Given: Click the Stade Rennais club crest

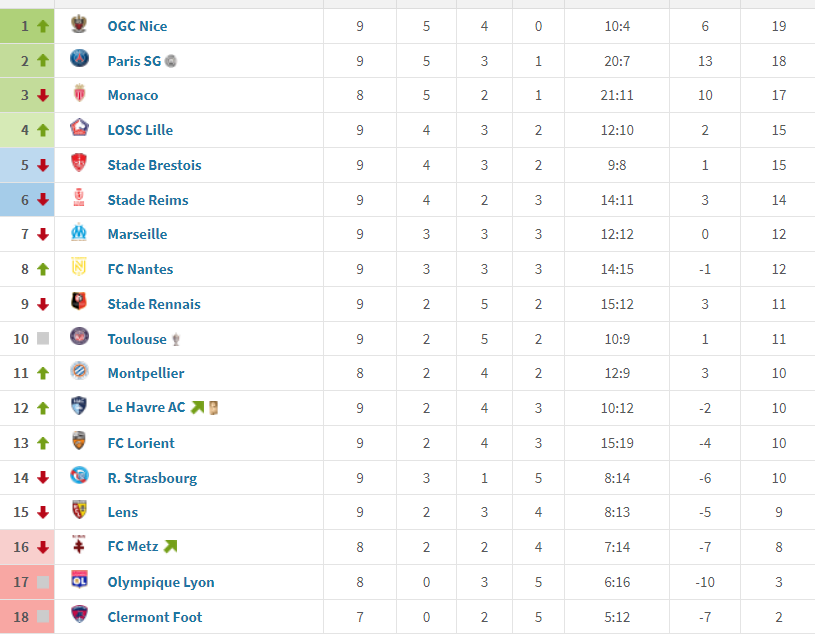Looking at the screenshot, I should point(79,303).
